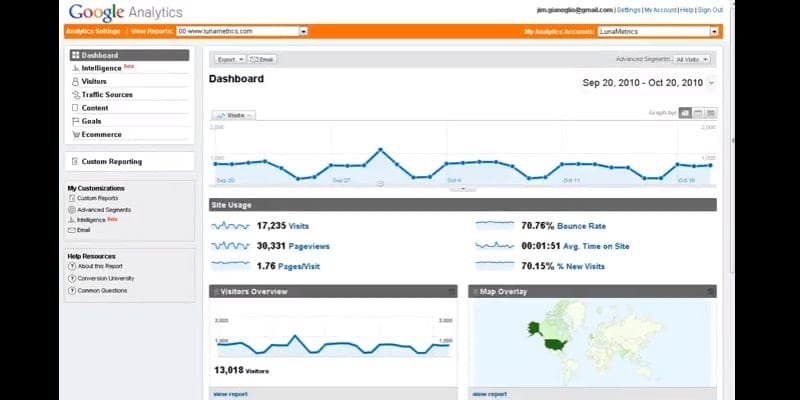The height and width of the screenshot is (400, 800).
Task: Click the Custom Reporting document icon
Action: pos(76,162)
